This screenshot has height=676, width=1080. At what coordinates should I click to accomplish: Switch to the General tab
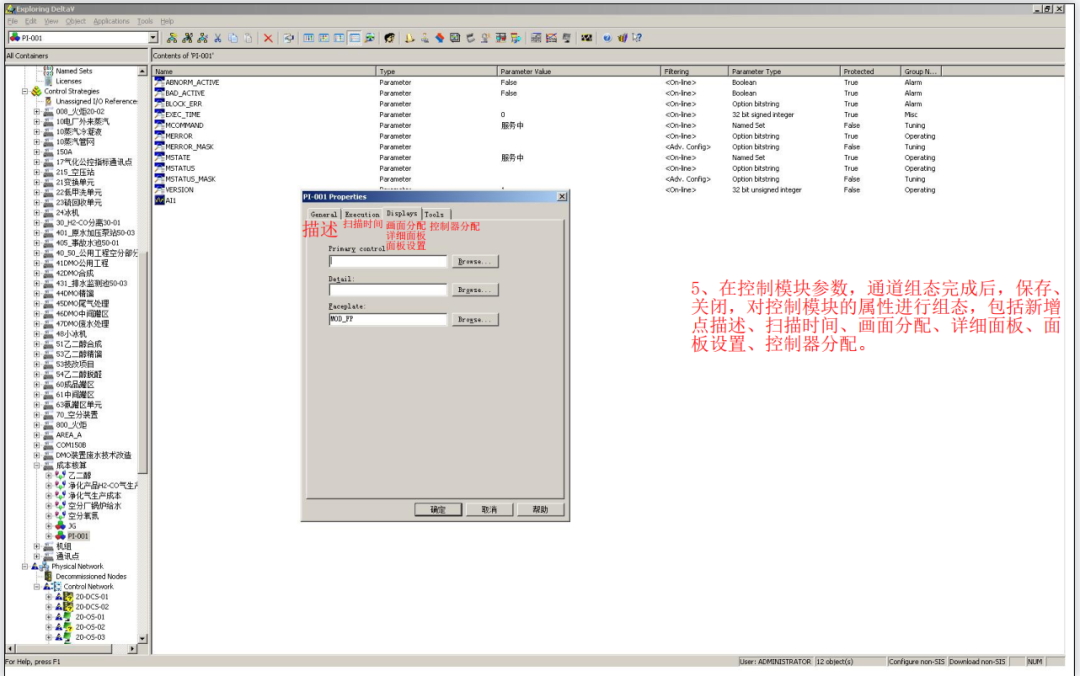point(324,214)
